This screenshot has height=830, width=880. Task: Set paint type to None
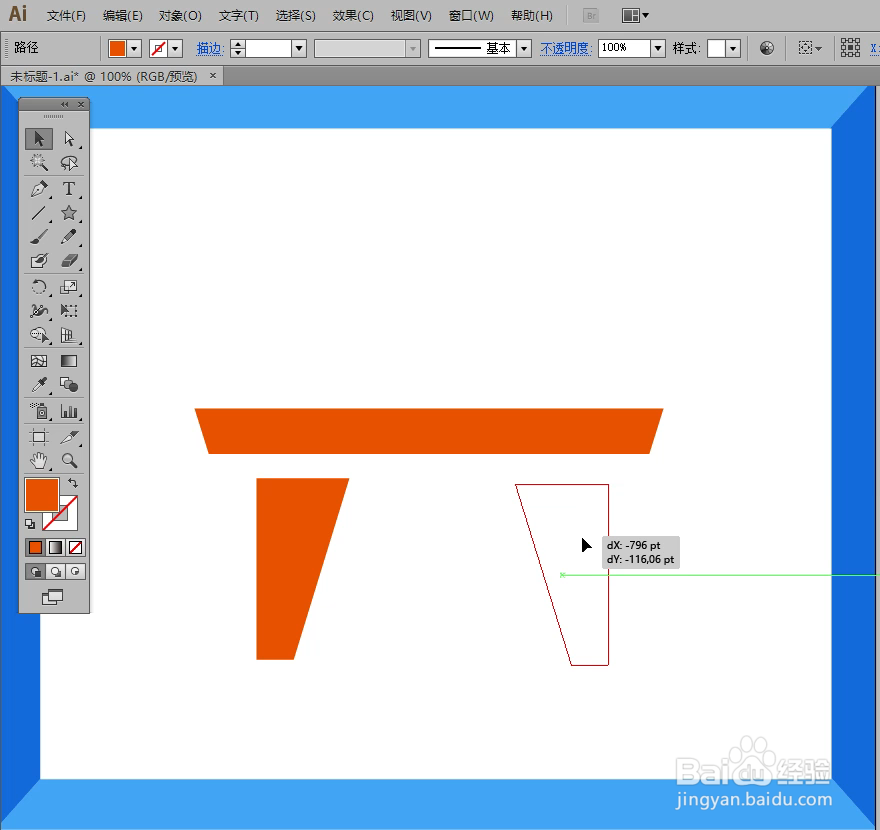[x=75, y=547]
